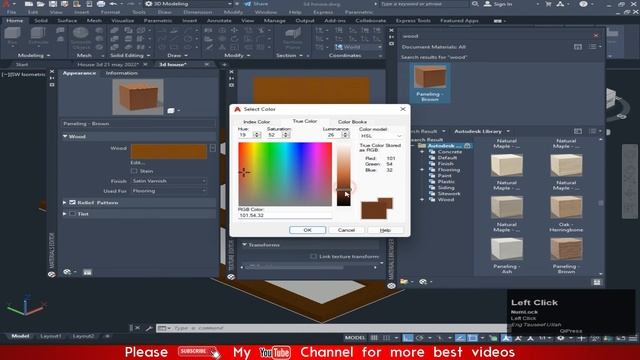The height and width of the screenshot is (360, 640).
Task: Enable the Stain checkbox
Action: tap(134, 171)
